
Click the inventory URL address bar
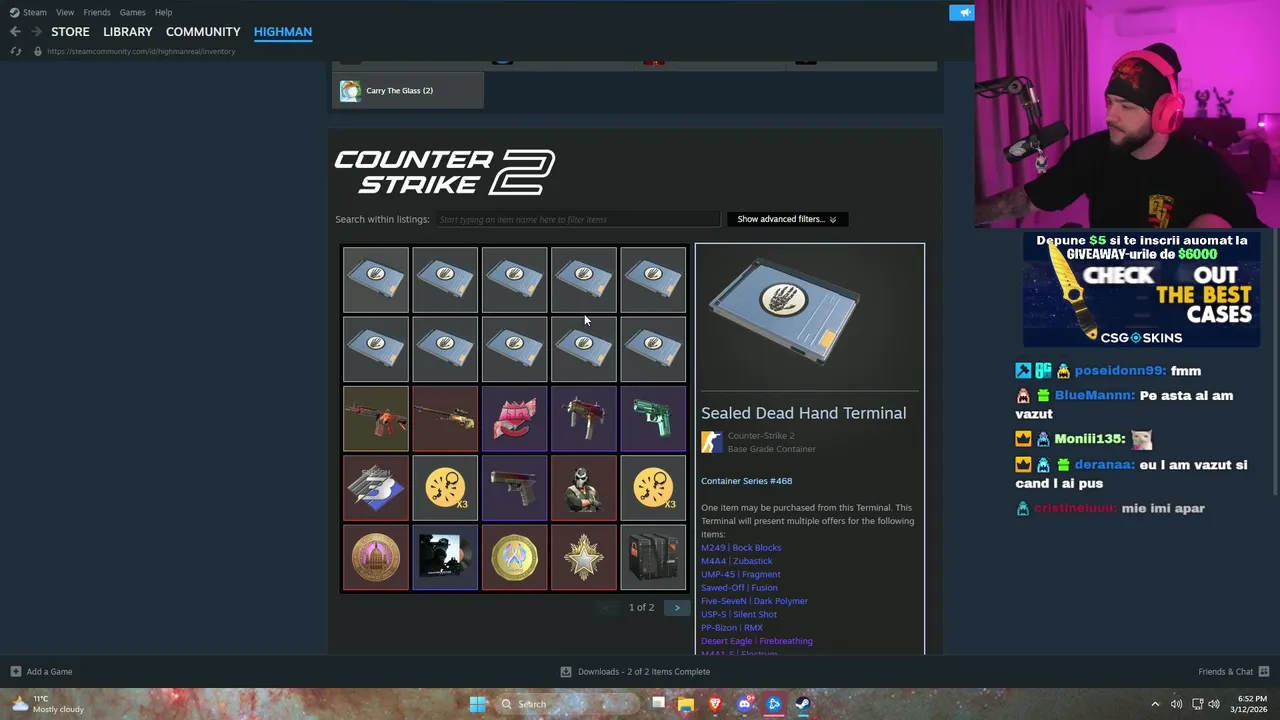[141, 51]
